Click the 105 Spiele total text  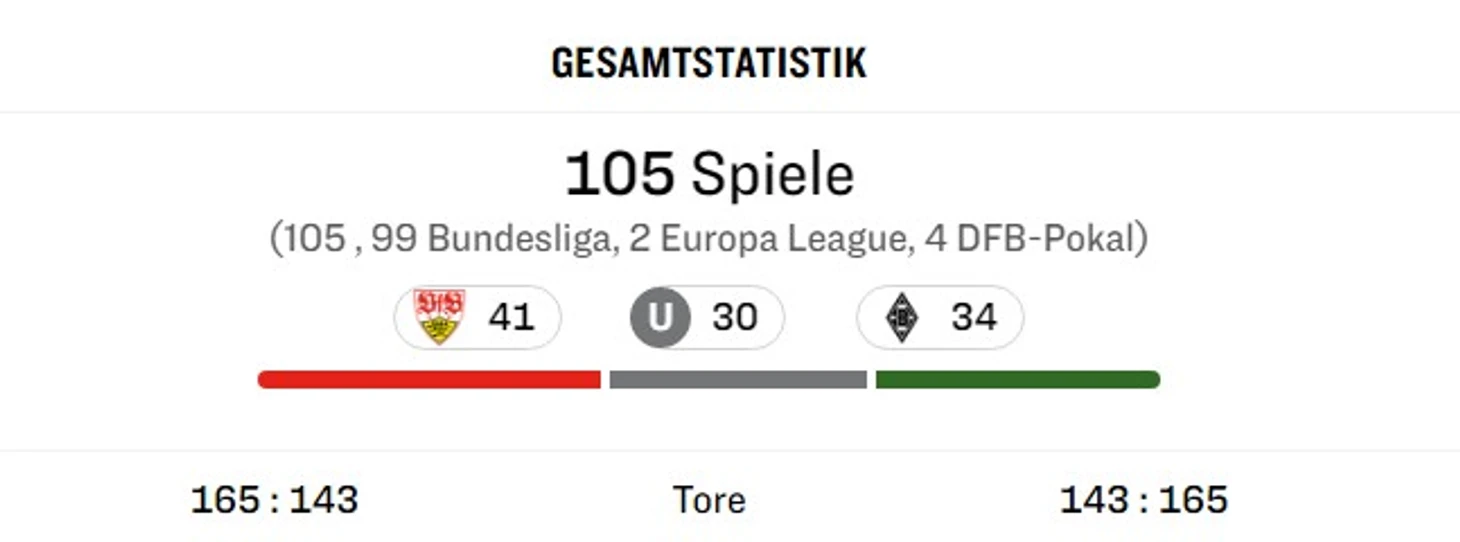tap(709, 174)
